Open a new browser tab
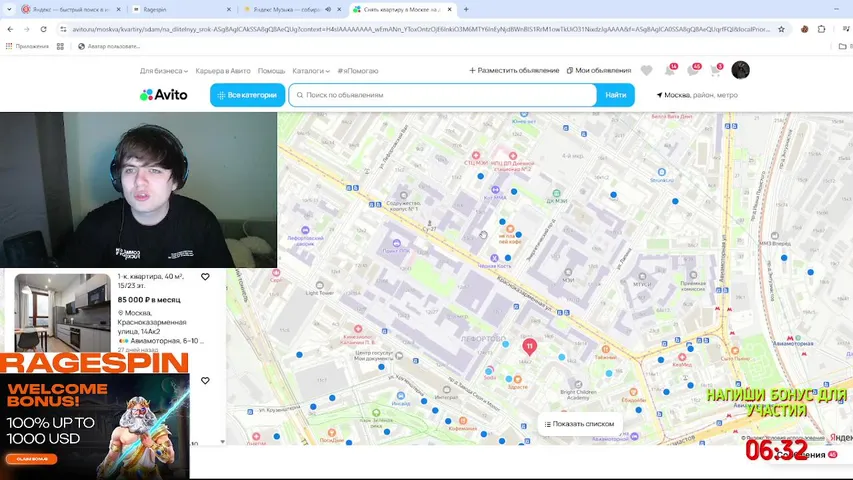 click(x=466, y=9)
